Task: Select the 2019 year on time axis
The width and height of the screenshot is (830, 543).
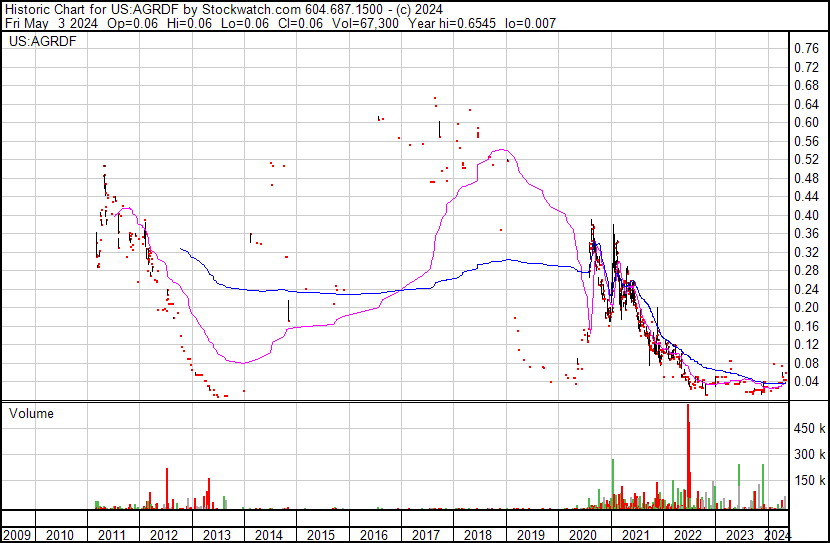Action: 530,536
